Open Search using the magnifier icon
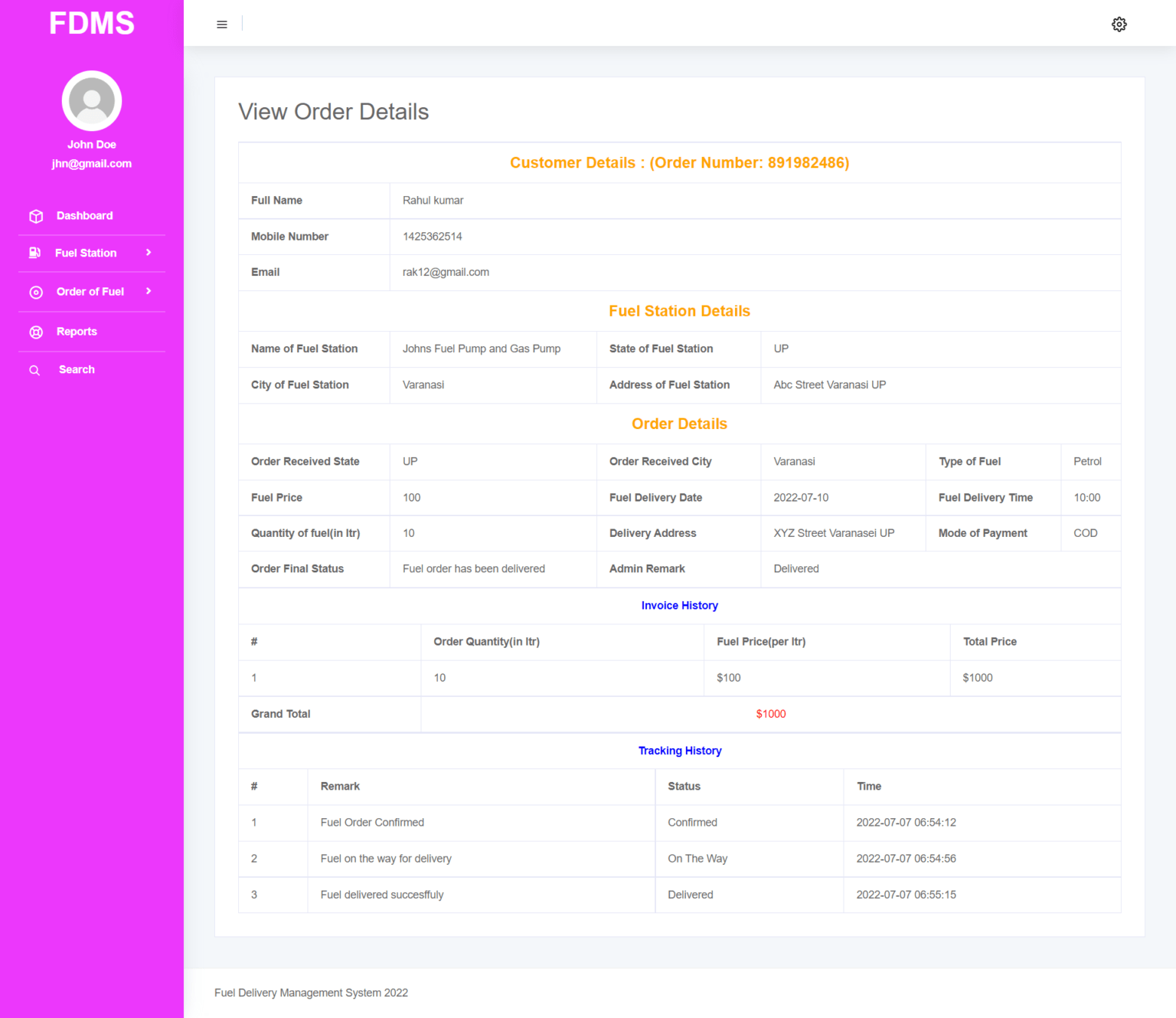 click(34, 369)
